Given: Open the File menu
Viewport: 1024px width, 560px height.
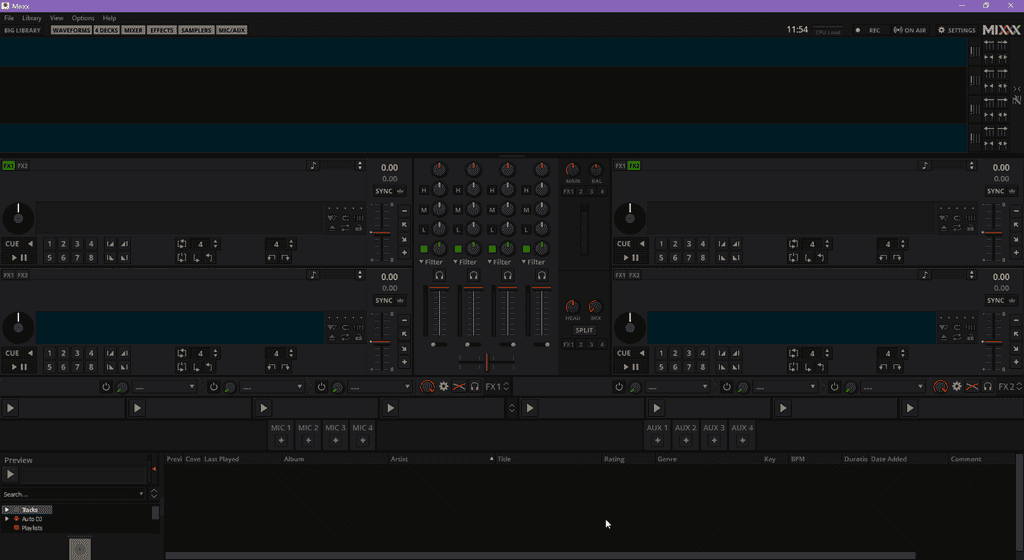Looking at the screenshot, I should click(x=9, y=18).
